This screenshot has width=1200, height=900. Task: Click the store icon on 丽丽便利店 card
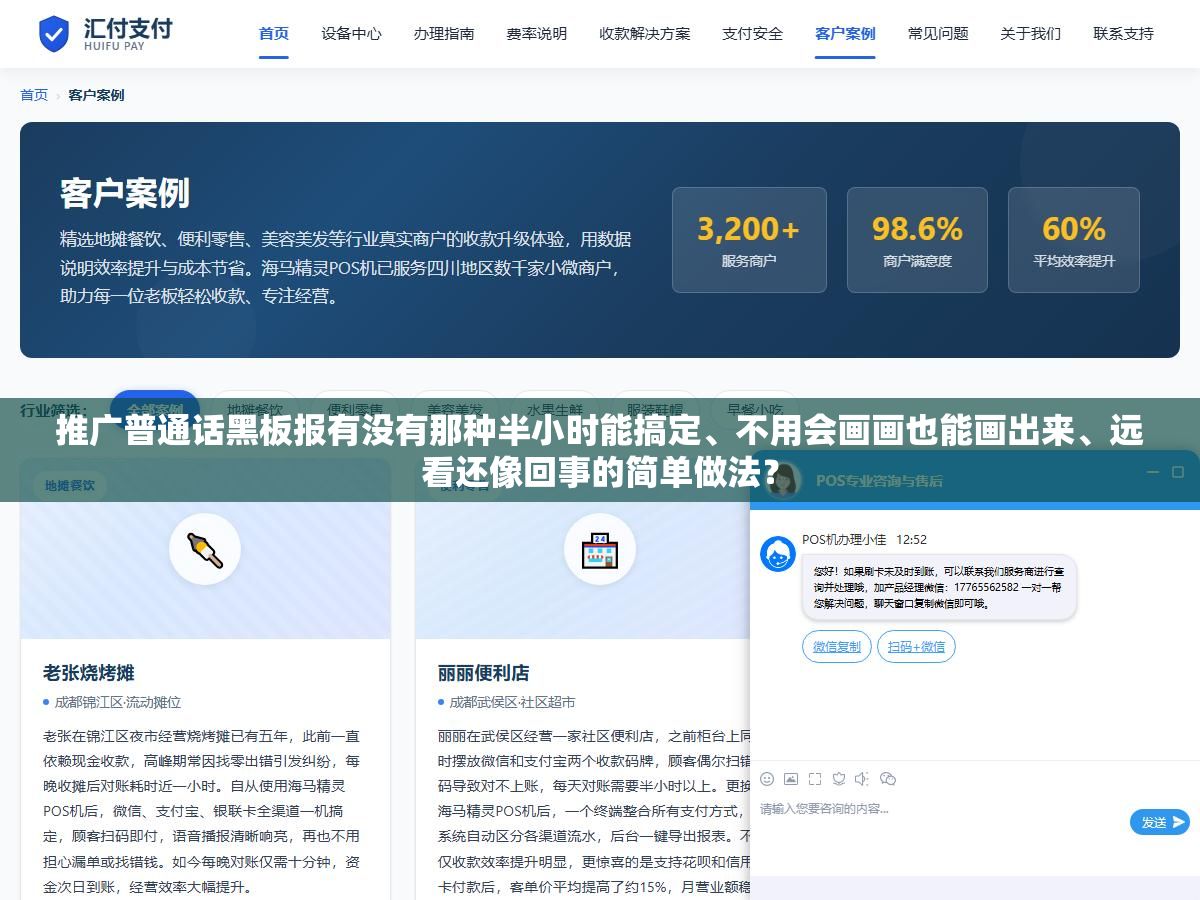coord(600,549)
